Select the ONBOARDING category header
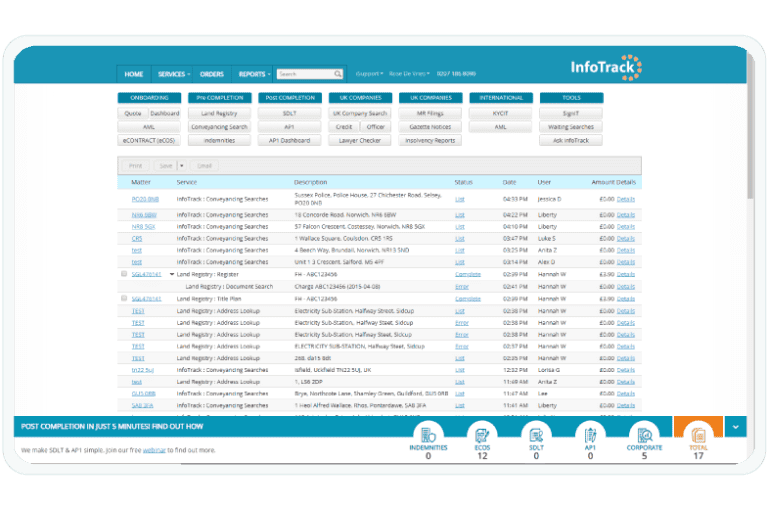Viewport: 768px width, 510px height. (x=149, y=98)
